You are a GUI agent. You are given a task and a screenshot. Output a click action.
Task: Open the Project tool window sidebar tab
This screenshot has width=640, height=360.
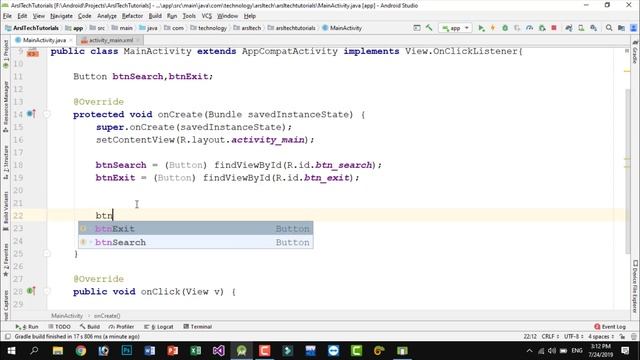coord(6,53)
